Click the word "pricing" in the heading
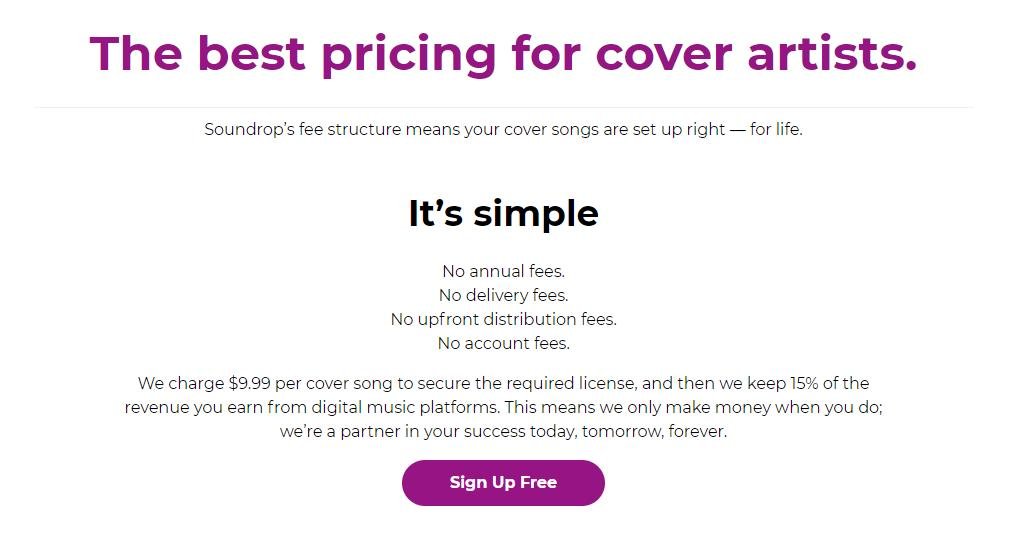The image size is (1009, 542). pos(409,57)
